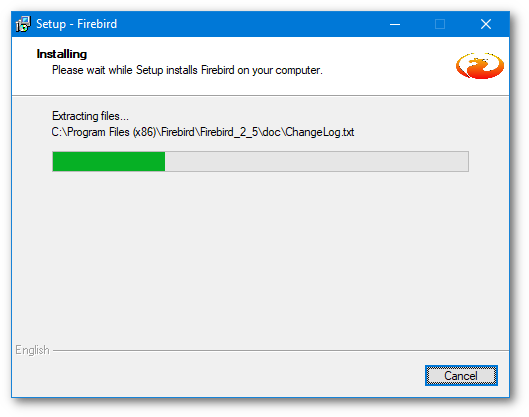This screenshot has height=417, width=529.
Task: Cancel the Firebird installation
Action: [x=461, y=375]
